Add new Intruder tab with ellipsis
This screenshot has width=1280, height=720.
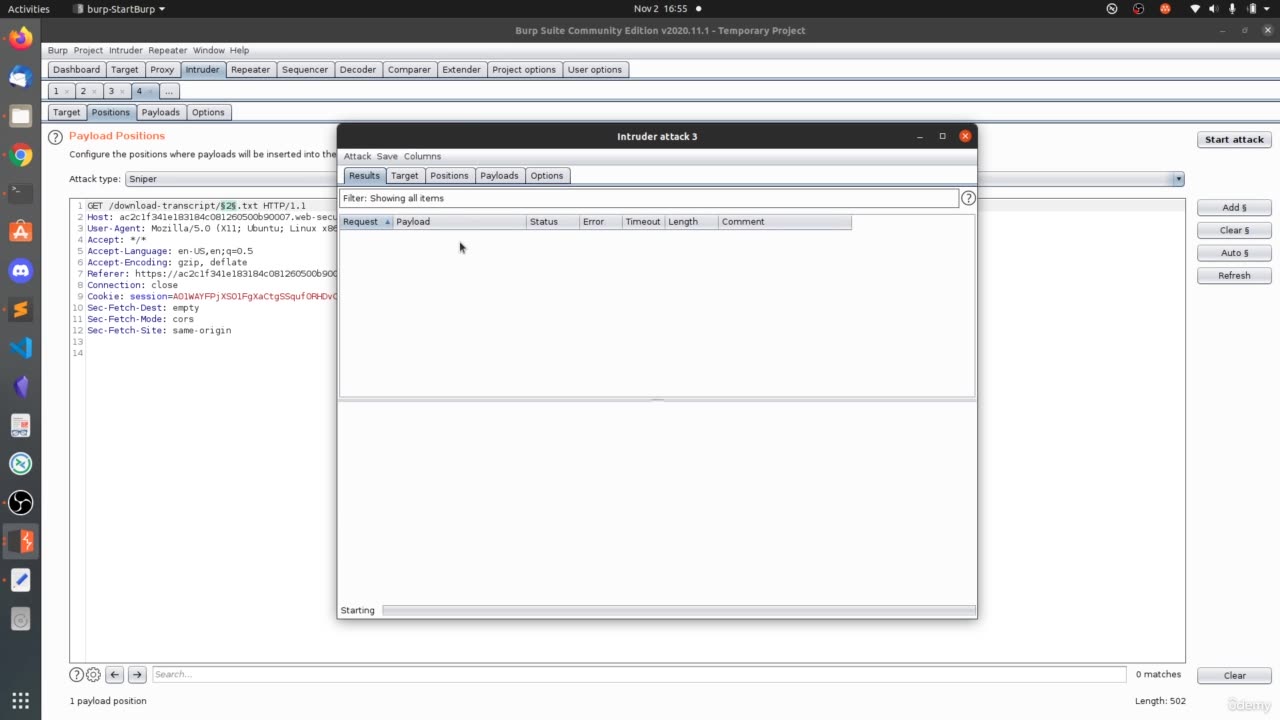(169, 91)
